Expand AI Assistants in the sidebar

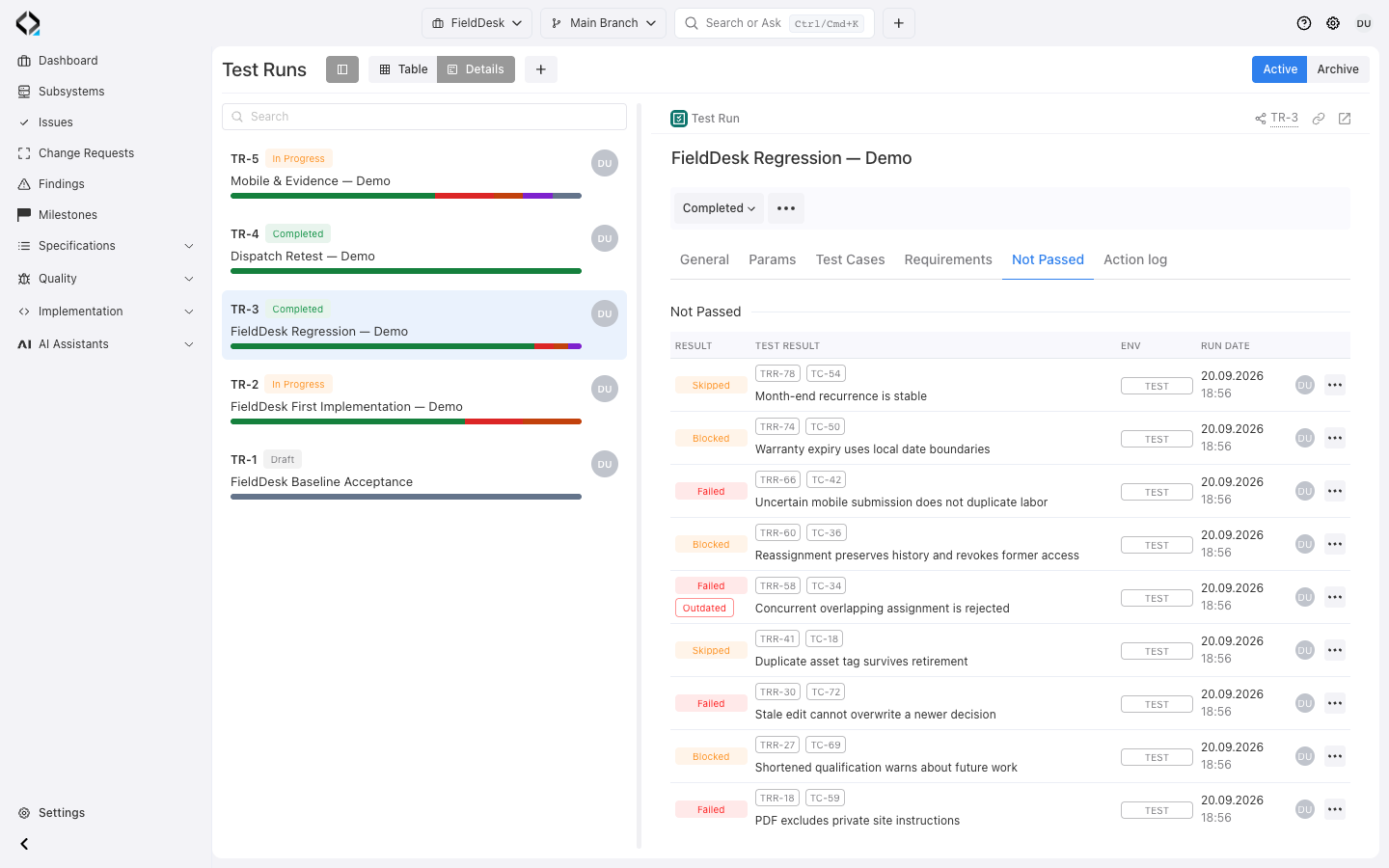click(106, 344)
